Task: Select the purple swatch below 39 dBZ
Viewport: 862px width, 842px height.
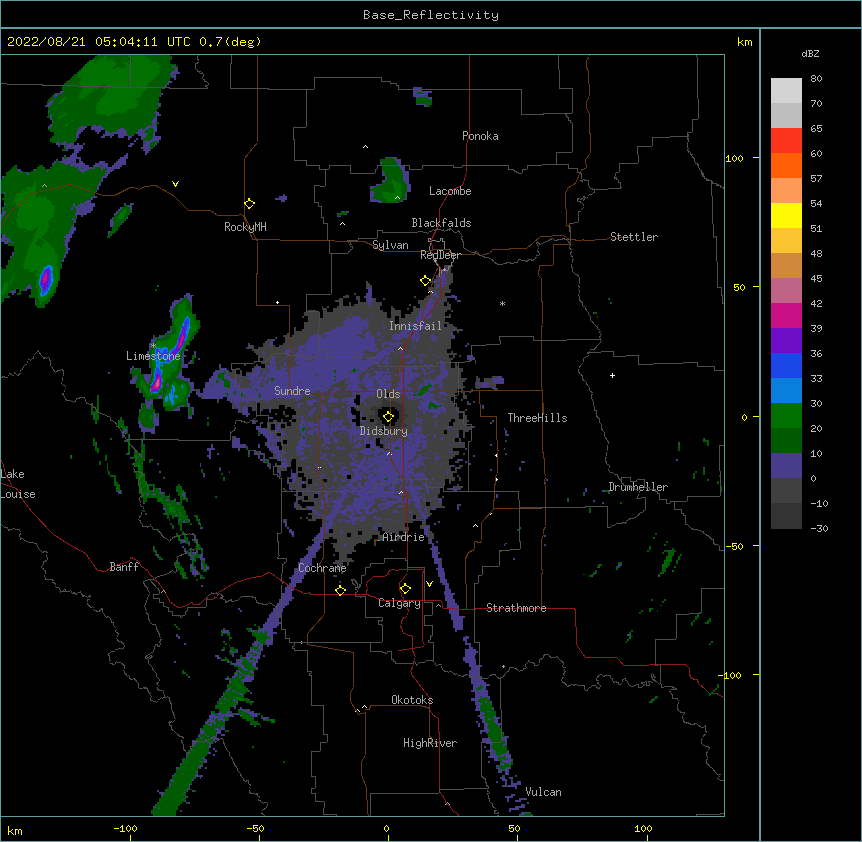Action: (x=786, y=341)
